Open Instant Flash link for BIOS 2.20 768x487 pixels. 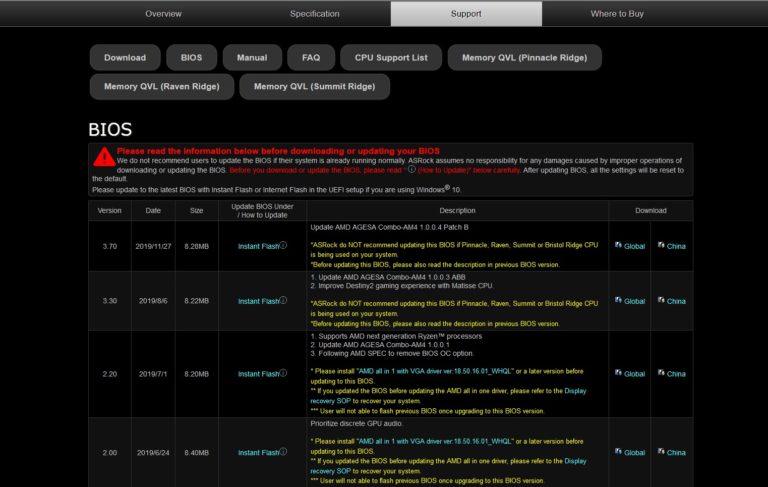tap(258, 374)
